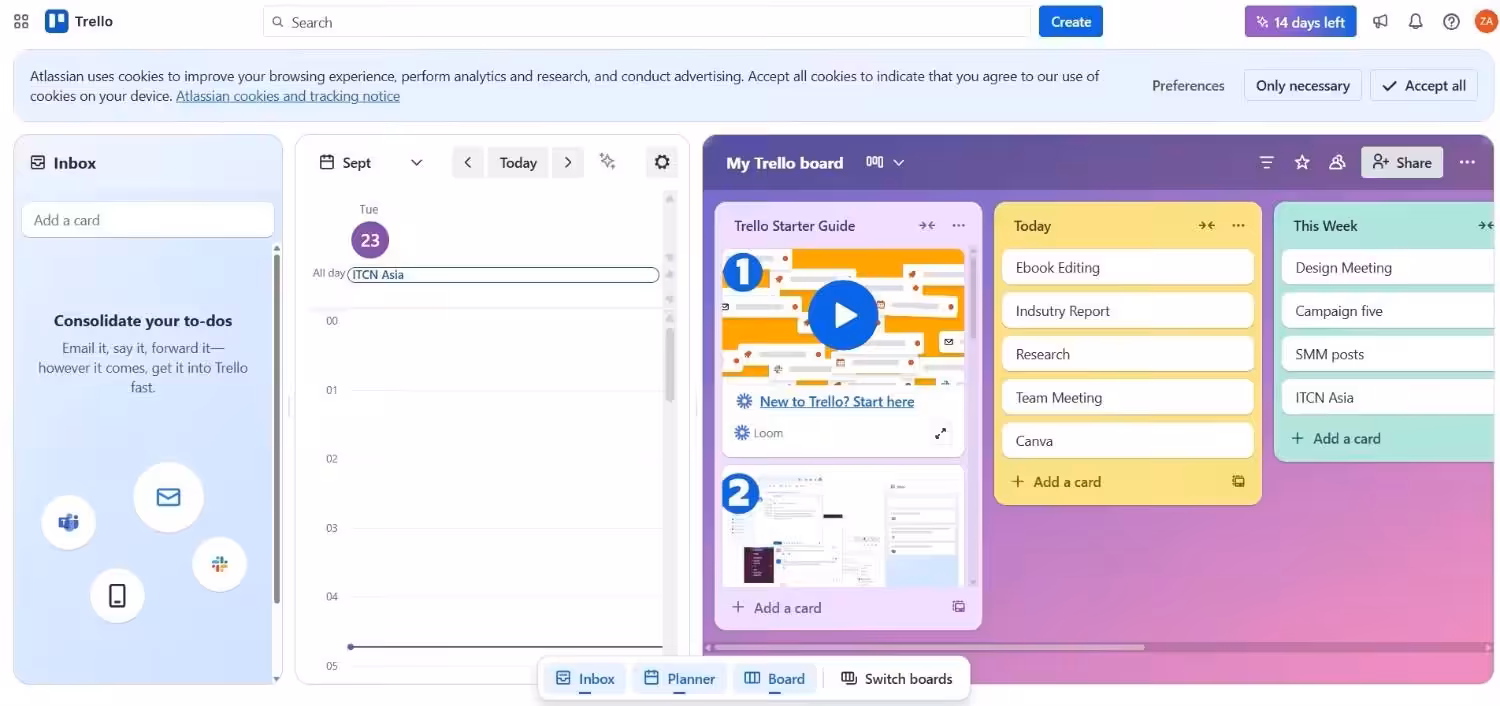Expand the Loom video preview
1500x706 pixels.
coord(940,433)
